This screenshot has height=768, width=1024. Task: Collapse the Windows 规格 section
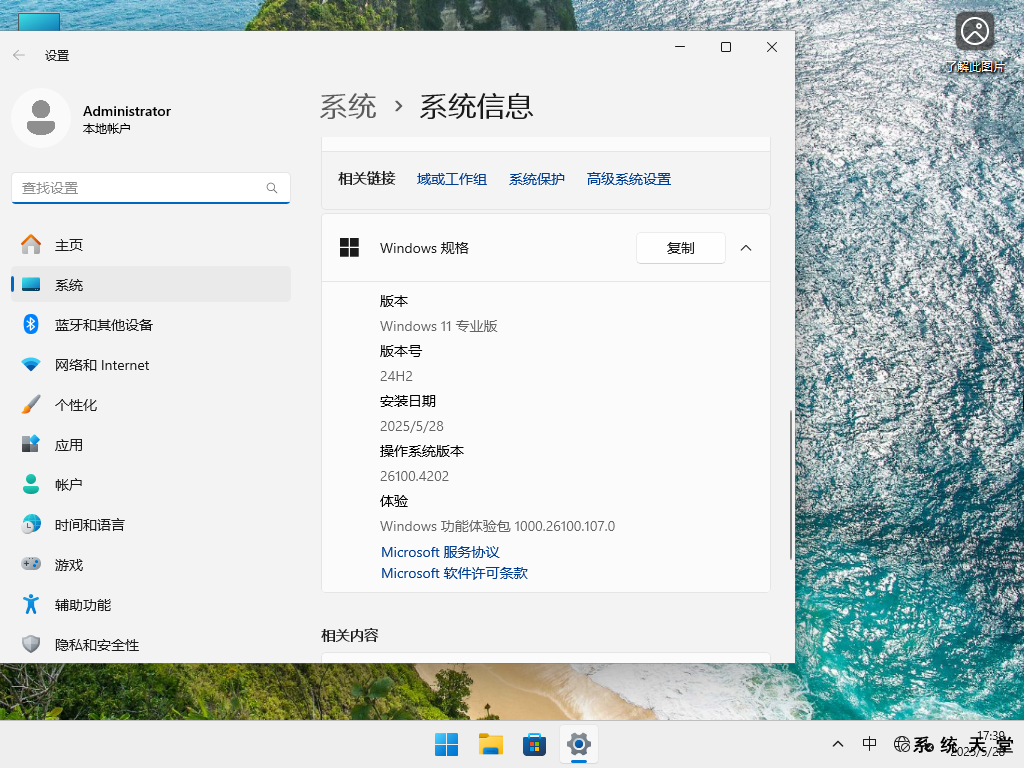click(x=746, y=248)
